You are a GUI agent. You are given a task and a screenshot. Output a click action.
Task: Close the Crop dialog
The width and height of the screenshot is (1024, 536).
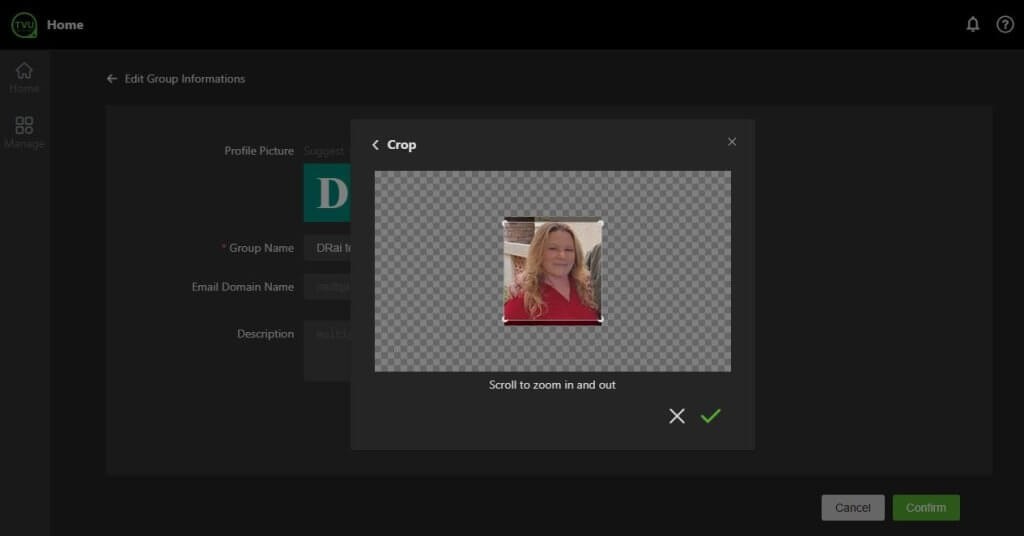point(731,142)
